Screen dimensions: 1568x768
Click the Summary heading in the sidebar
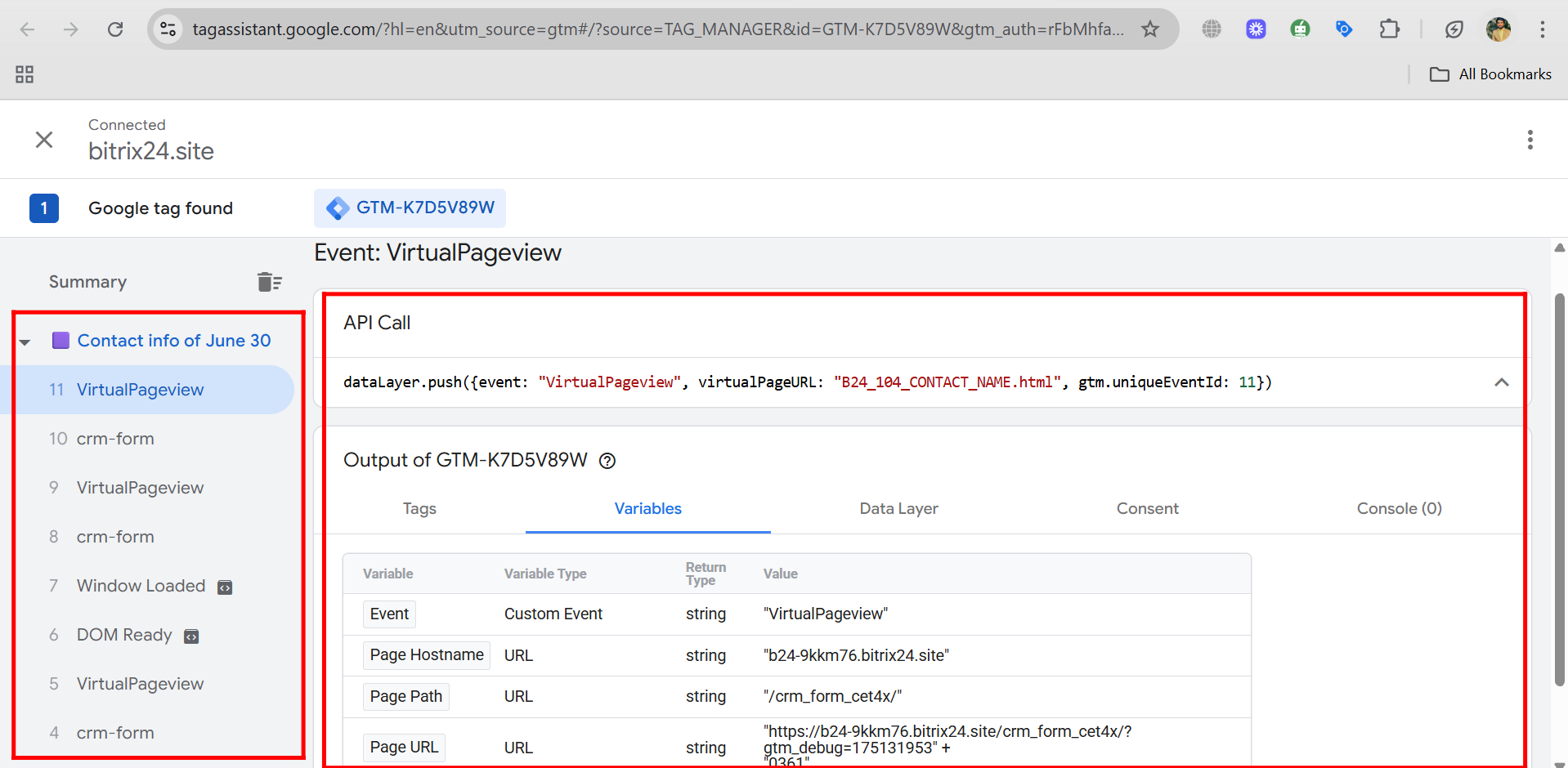[x=87, y=282]
